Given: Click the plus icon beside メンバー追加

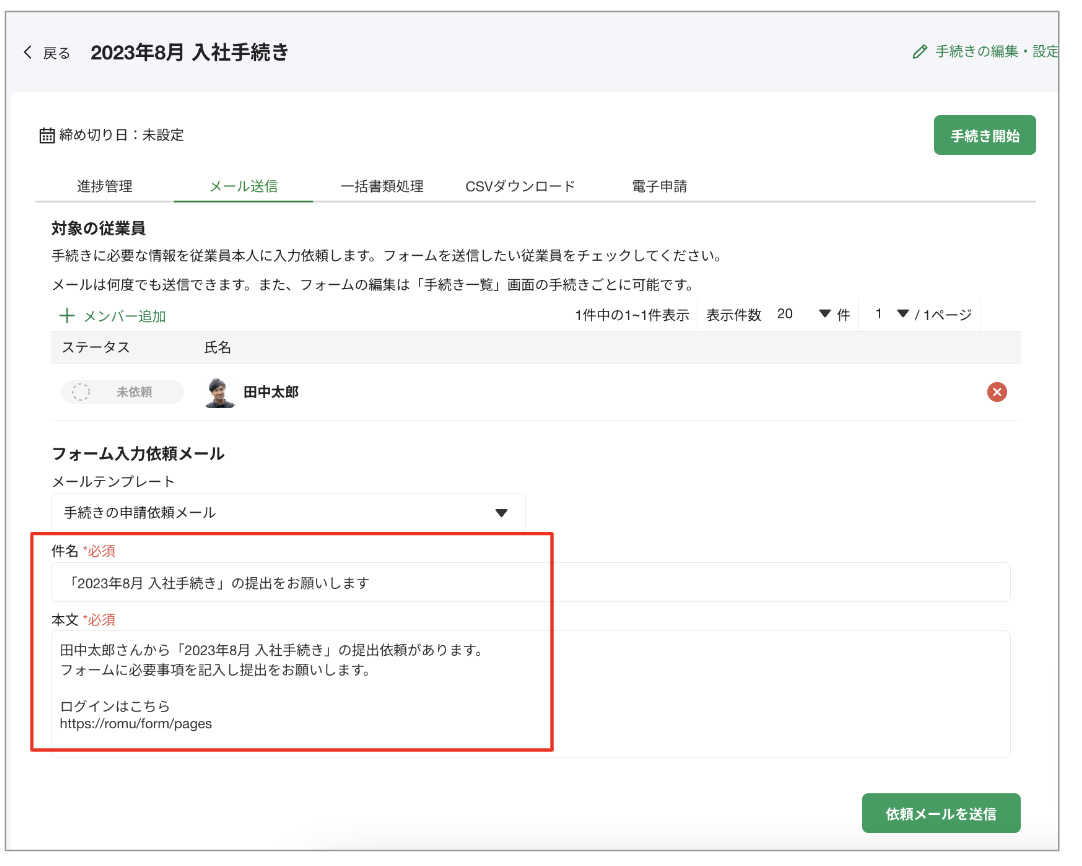Looking at the screenshot, I should [x=67, y=316].
